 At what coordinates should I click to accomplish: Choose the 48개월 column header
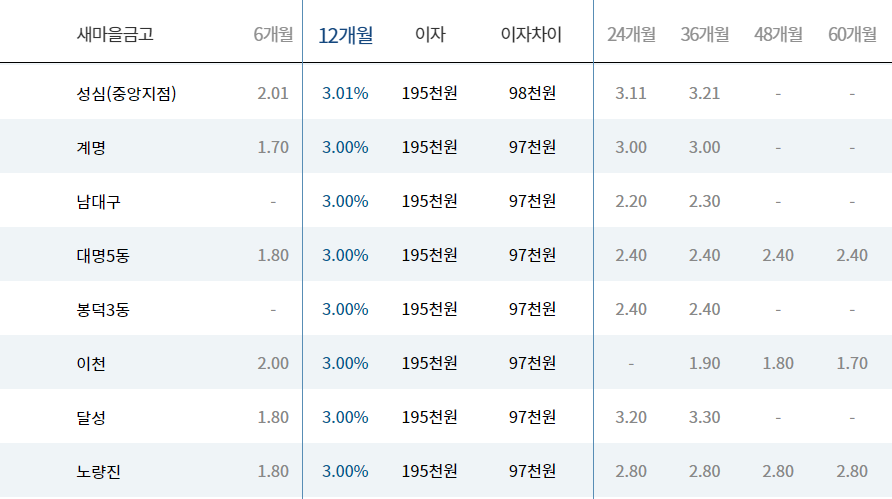point(778,35)
